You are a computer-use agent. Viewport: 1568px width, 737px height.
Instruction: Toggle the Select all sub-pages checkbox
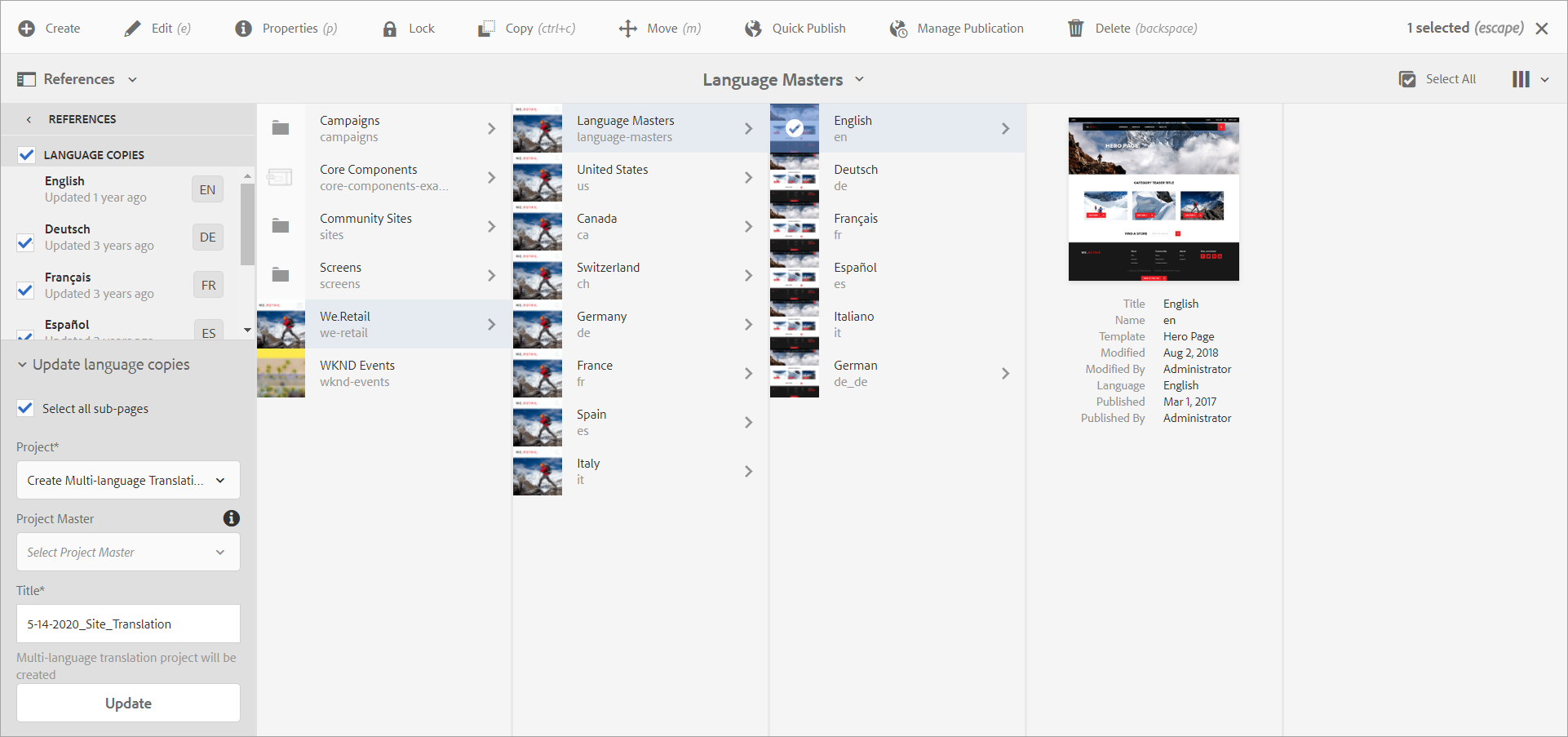[x=26, y=408]
